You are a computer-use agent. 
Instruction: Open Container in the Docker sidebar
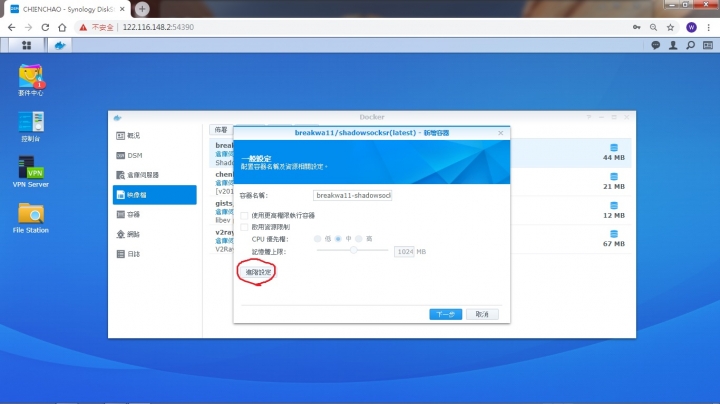[x=154, y=214]
